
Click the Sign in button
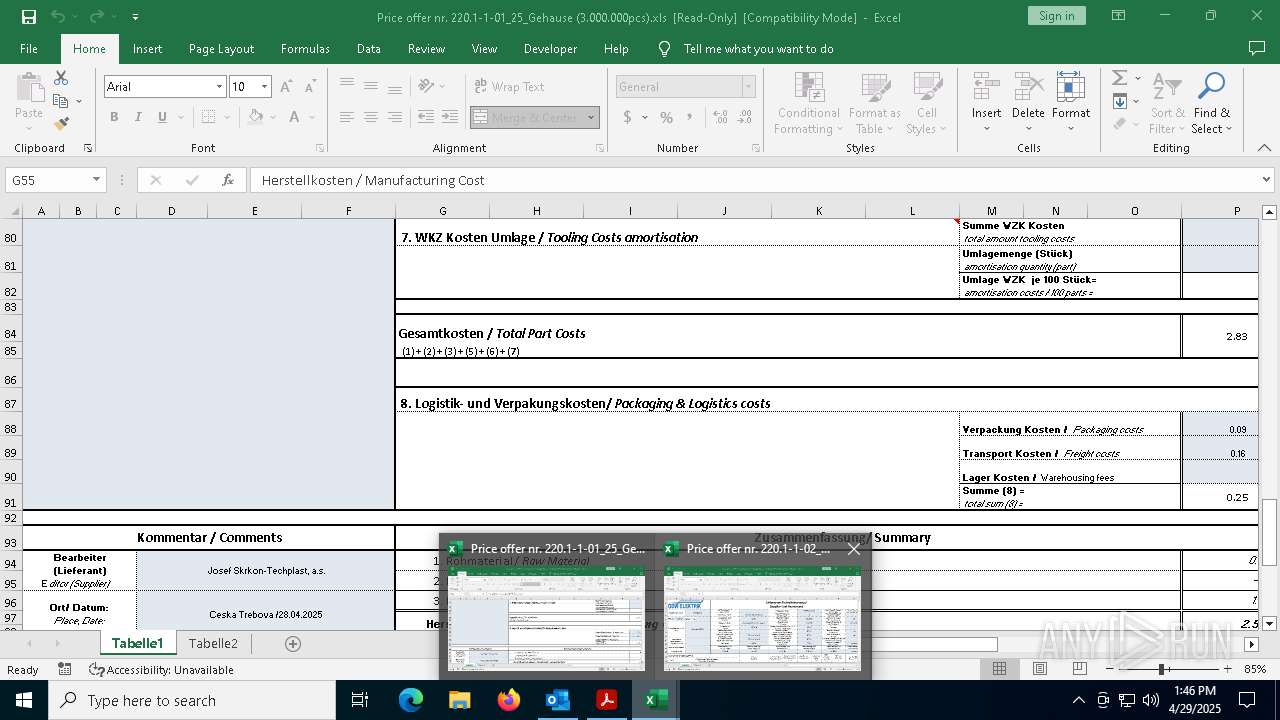click(1056, 16)
